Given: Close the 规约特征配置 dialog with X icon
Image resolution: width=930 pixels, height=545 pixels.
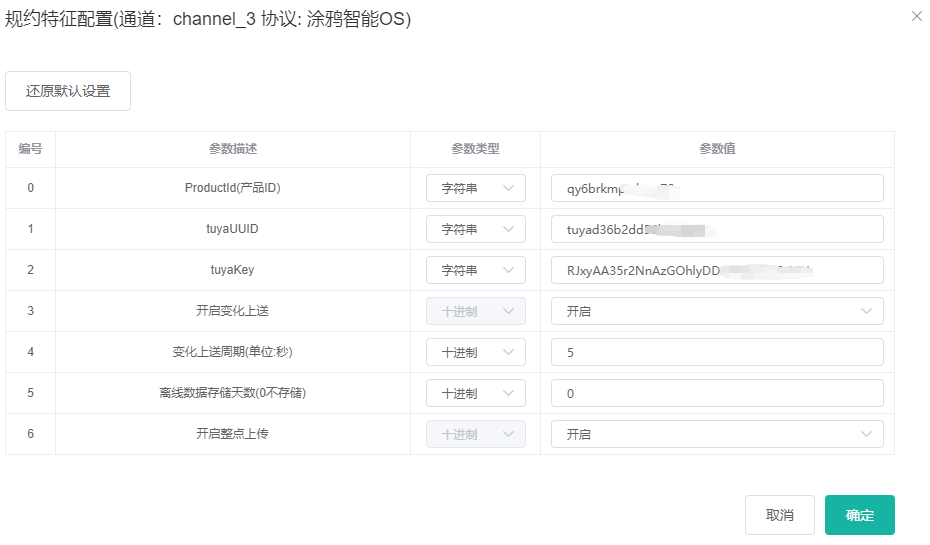Looking at the screenshot, I should pyautogui.click(x=916, y=16).
